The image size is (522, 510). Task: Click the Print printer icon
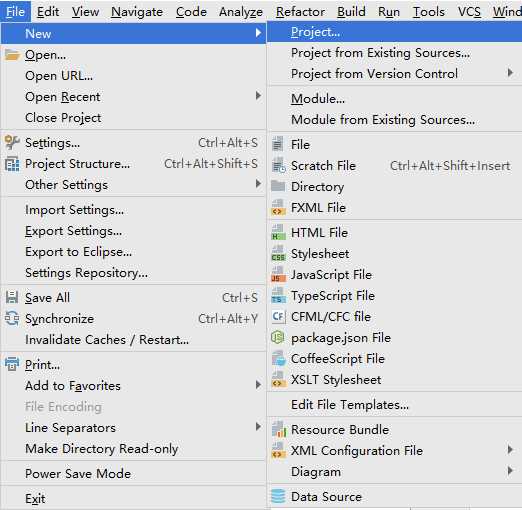tap(12, 364)
